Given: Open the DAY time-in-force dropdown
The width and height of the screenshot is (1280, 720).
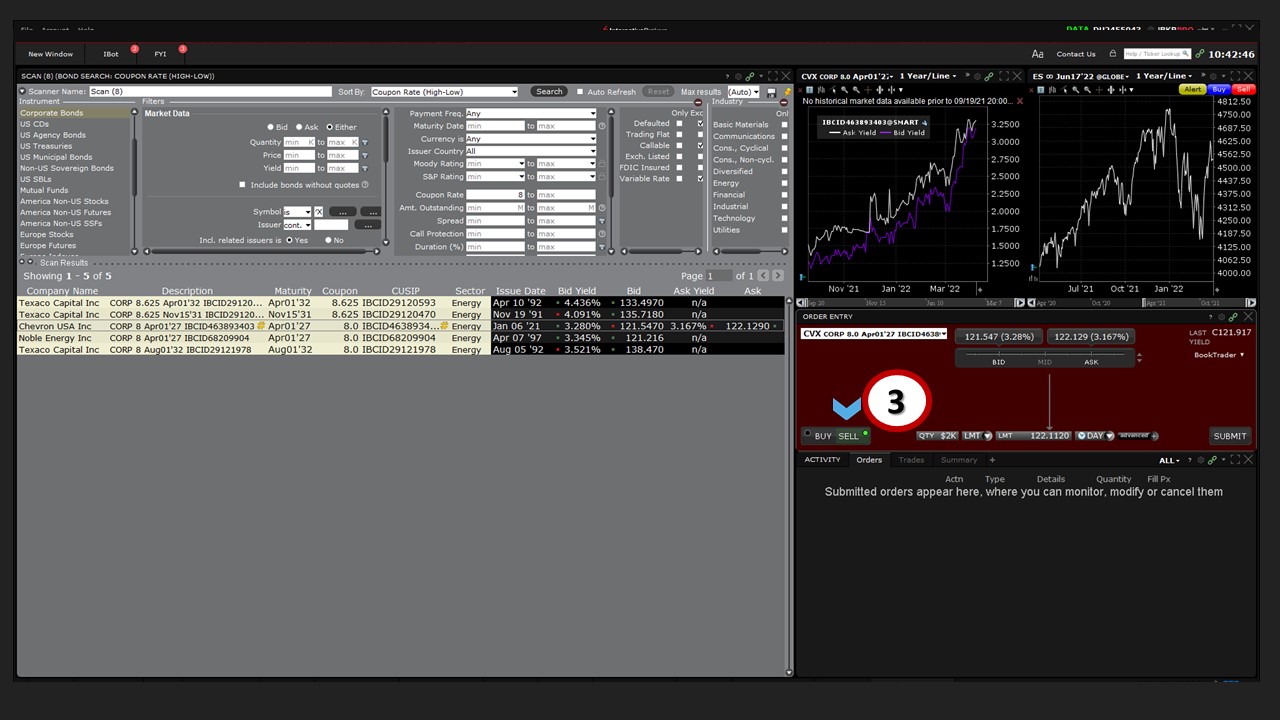Looking at the screenshot, I should (x=1095, y=436).
